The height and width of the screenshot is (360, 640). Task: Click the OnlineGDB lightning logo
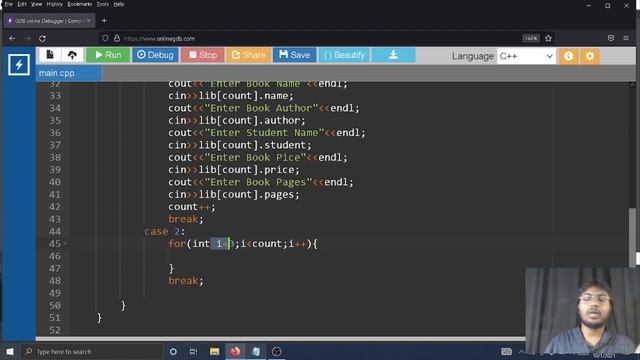(19, 64)
